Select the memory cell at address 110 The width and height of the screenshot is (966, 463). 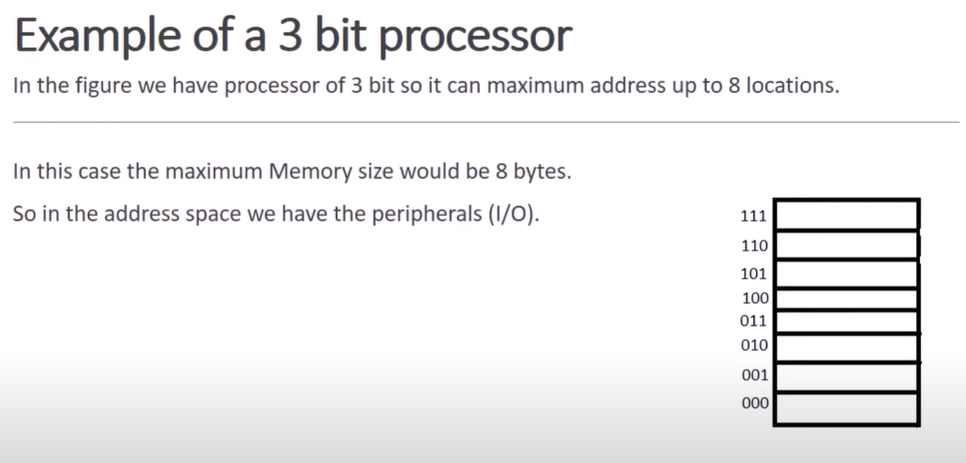point(847,245)
